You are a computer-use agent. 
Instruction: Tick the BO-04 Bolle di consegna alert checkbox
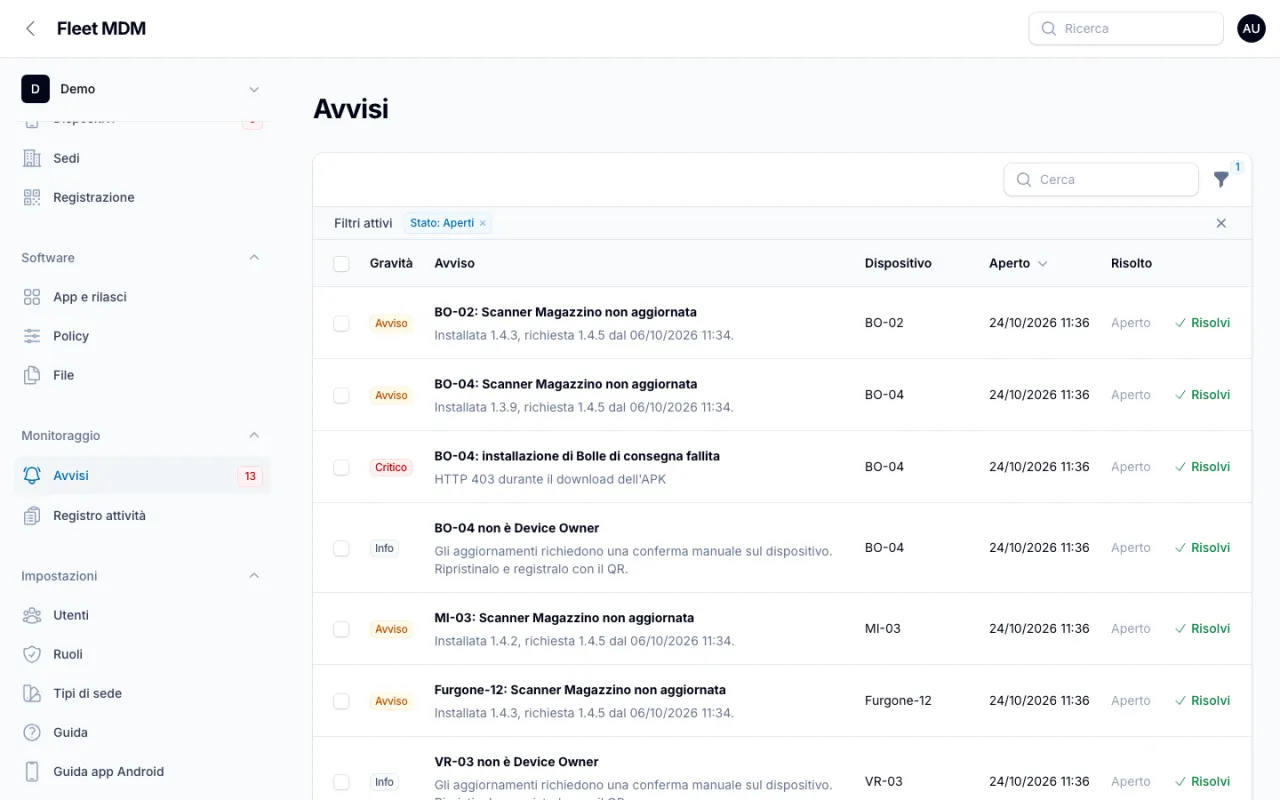341,467
